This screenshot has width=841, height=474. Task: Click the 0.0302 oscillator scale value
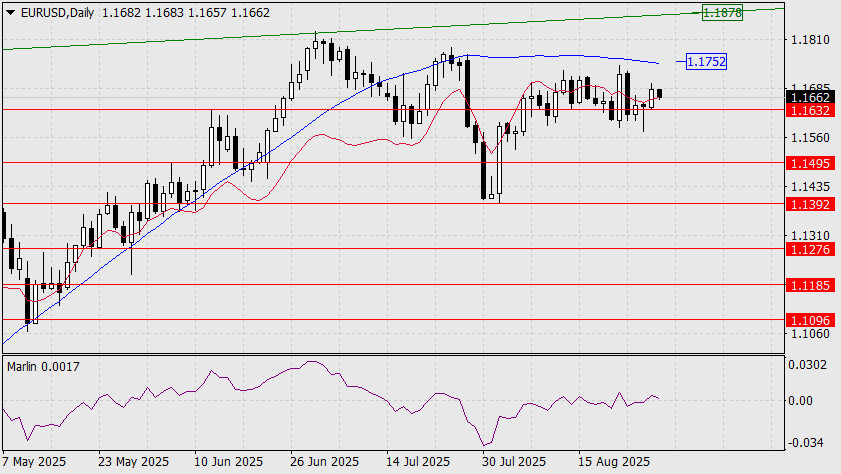pyautogui.click(x=807, y=365)
